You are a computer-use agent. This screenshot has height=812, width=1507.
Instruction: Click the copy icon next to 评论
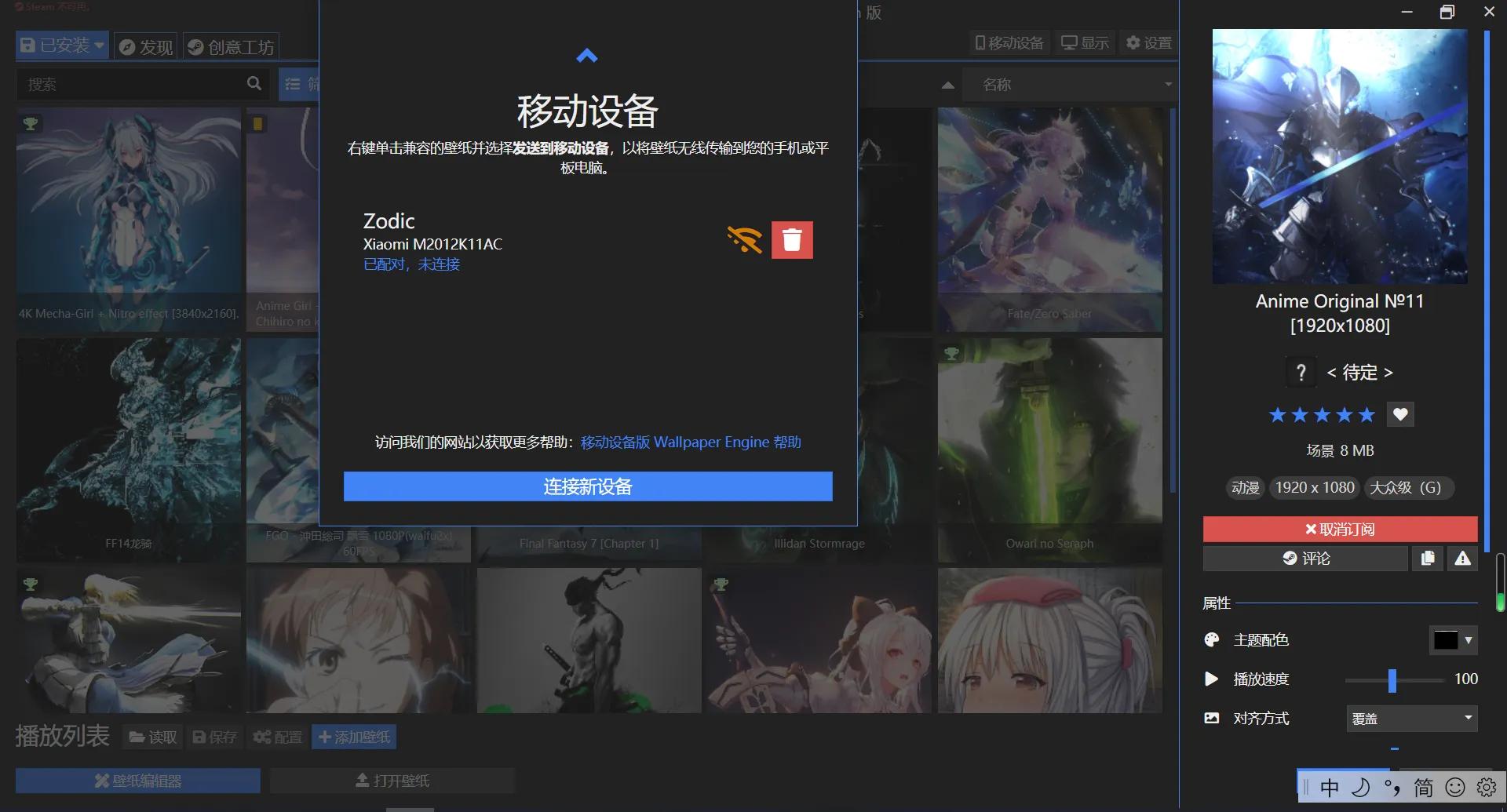1428,558
